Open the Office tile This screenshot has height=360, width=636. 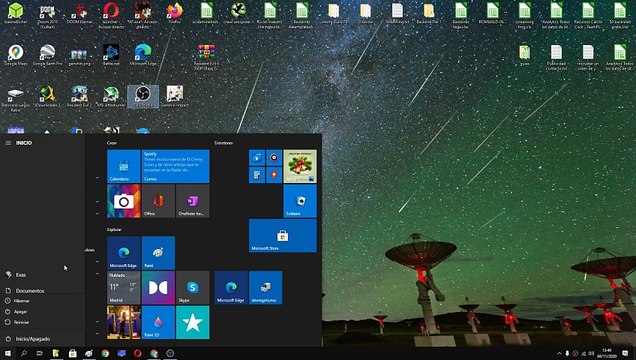tap(158, 201)
